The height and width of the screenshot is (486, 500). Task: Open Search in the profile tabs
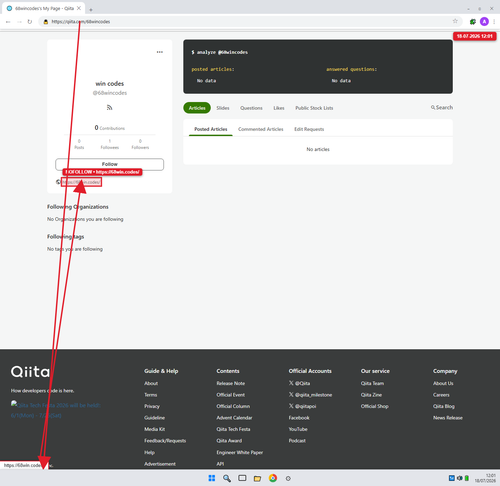(x=442, y=107)
